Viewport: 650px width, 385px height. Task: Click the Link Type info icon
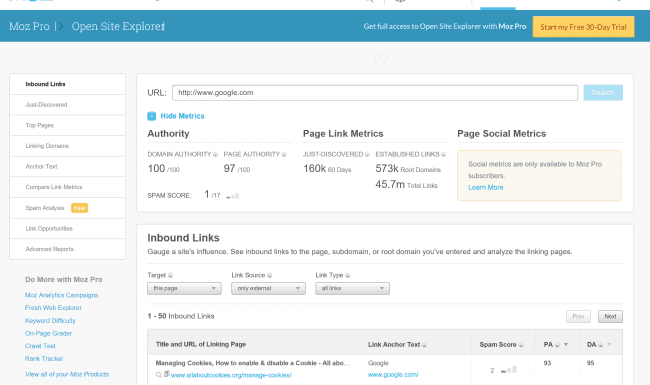coord(347,275)
